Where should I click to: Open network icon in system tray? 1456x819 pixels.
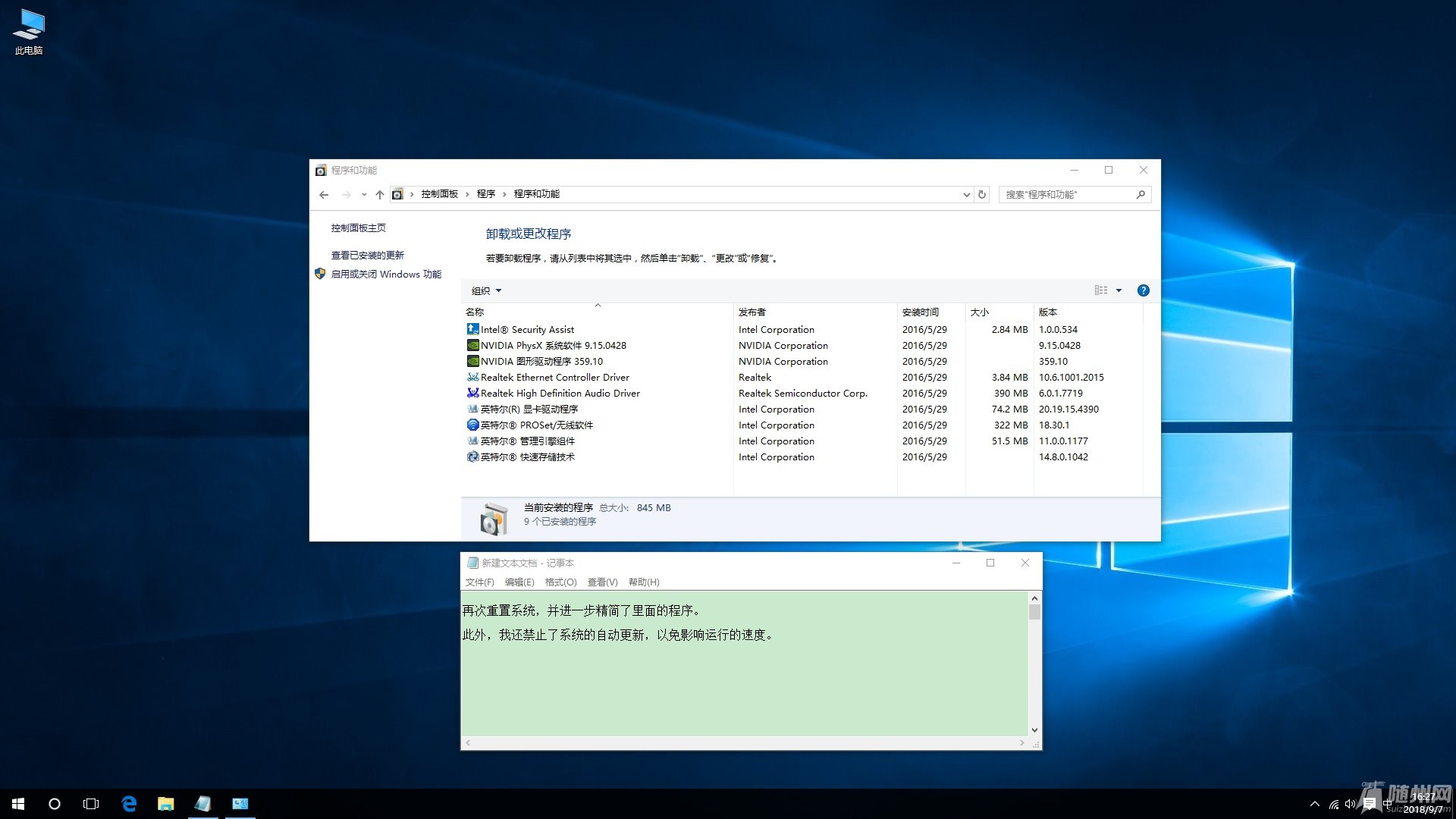[x=1334, y=805]
